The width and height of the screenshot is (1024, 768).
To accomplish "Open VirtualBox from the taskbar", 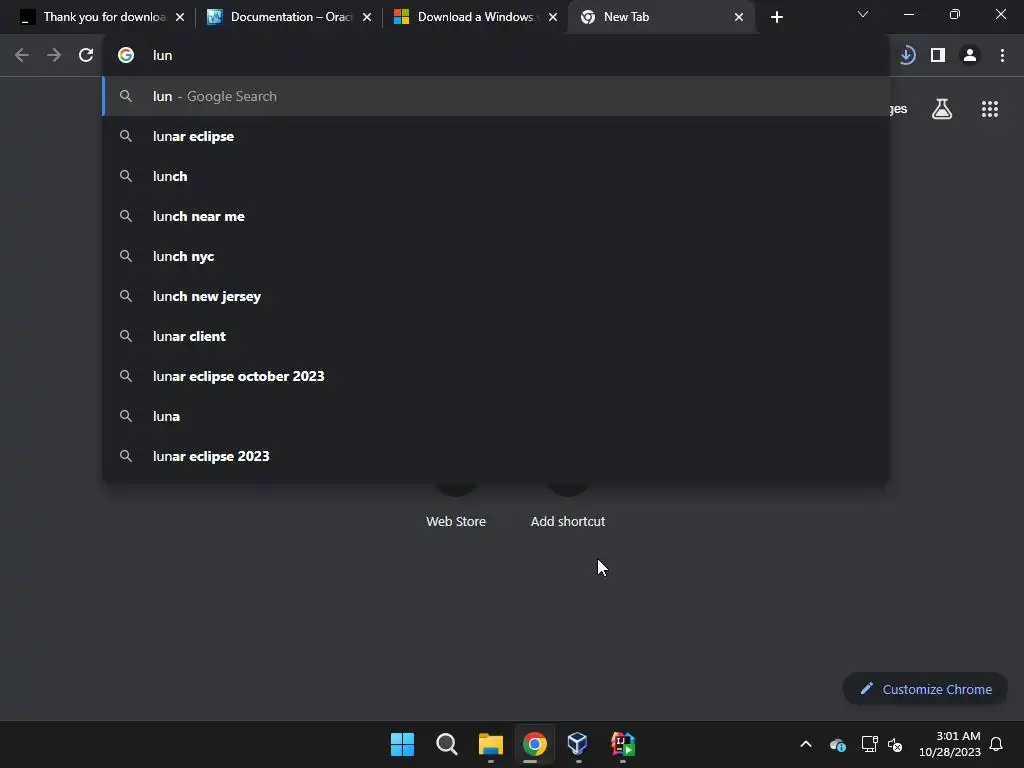I will pyautogui.click(x=577, y=744).
